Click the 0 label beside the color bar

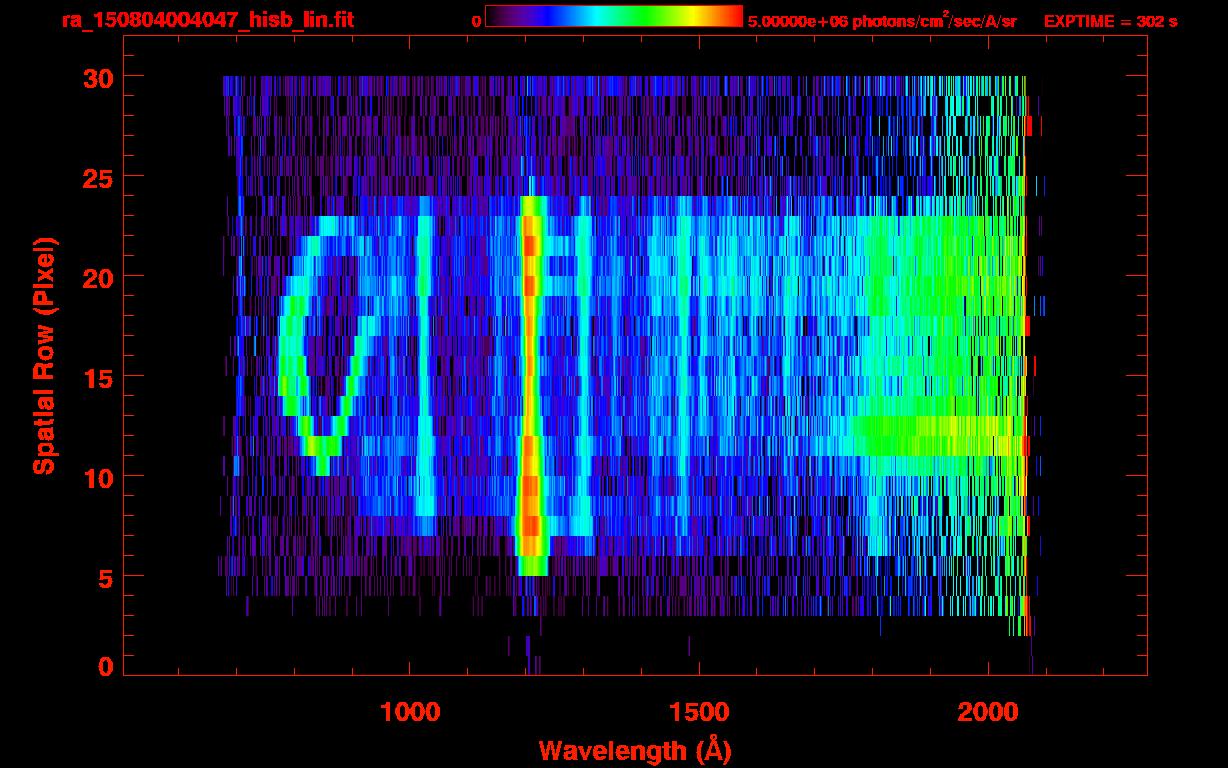point(476,21)
